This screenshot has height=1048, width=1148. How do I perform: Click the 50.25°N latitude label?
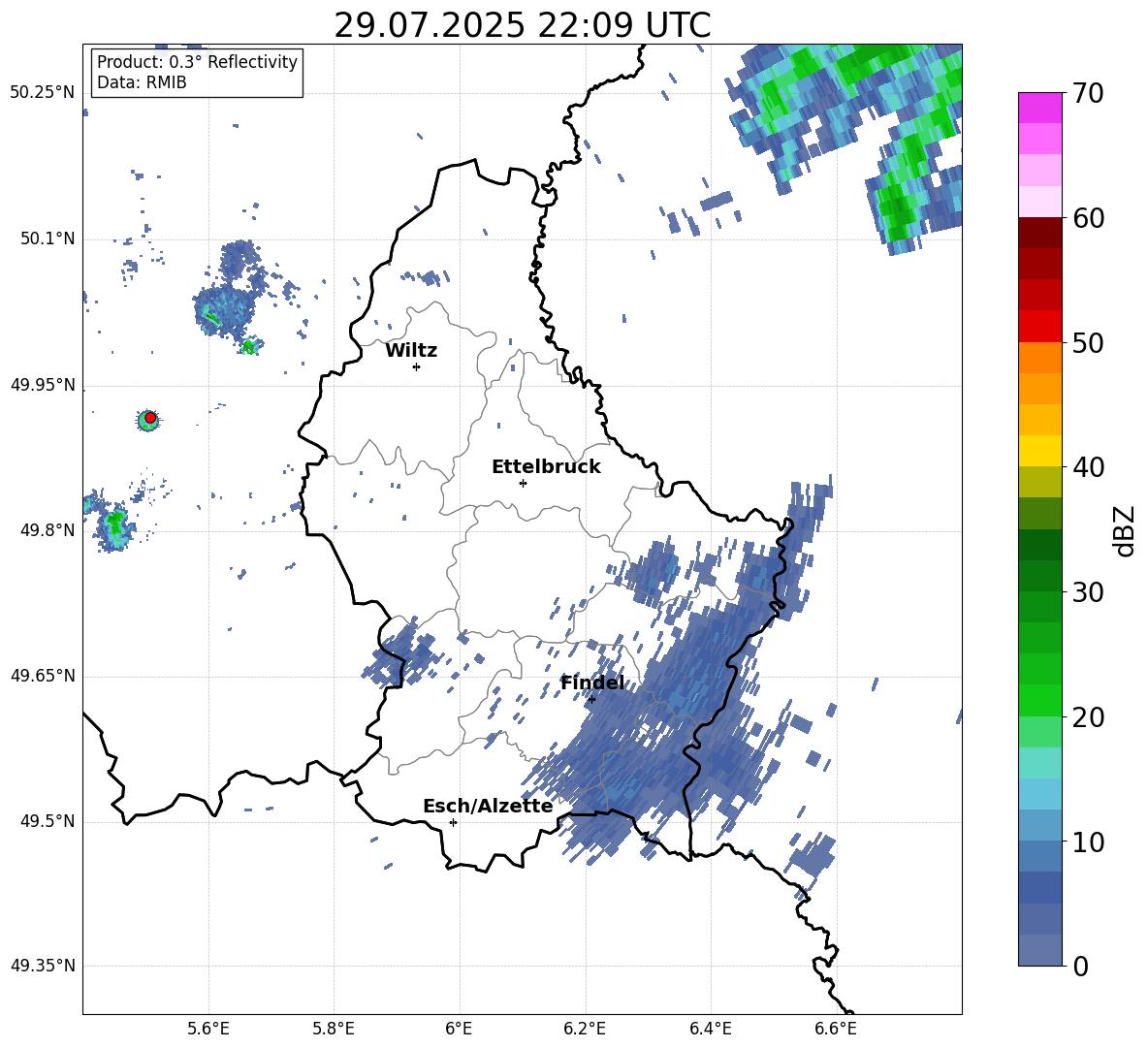43,93
